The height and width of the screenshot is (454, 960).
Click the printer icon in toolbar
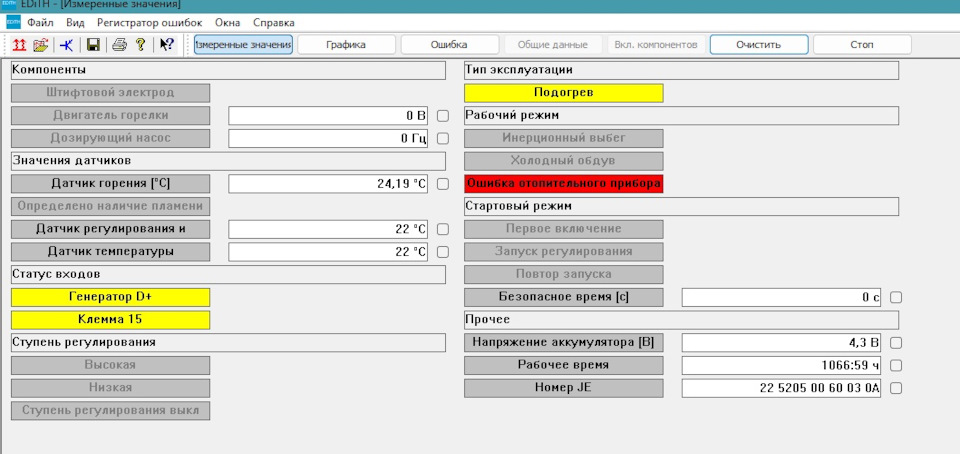click(x=119, y=45)
